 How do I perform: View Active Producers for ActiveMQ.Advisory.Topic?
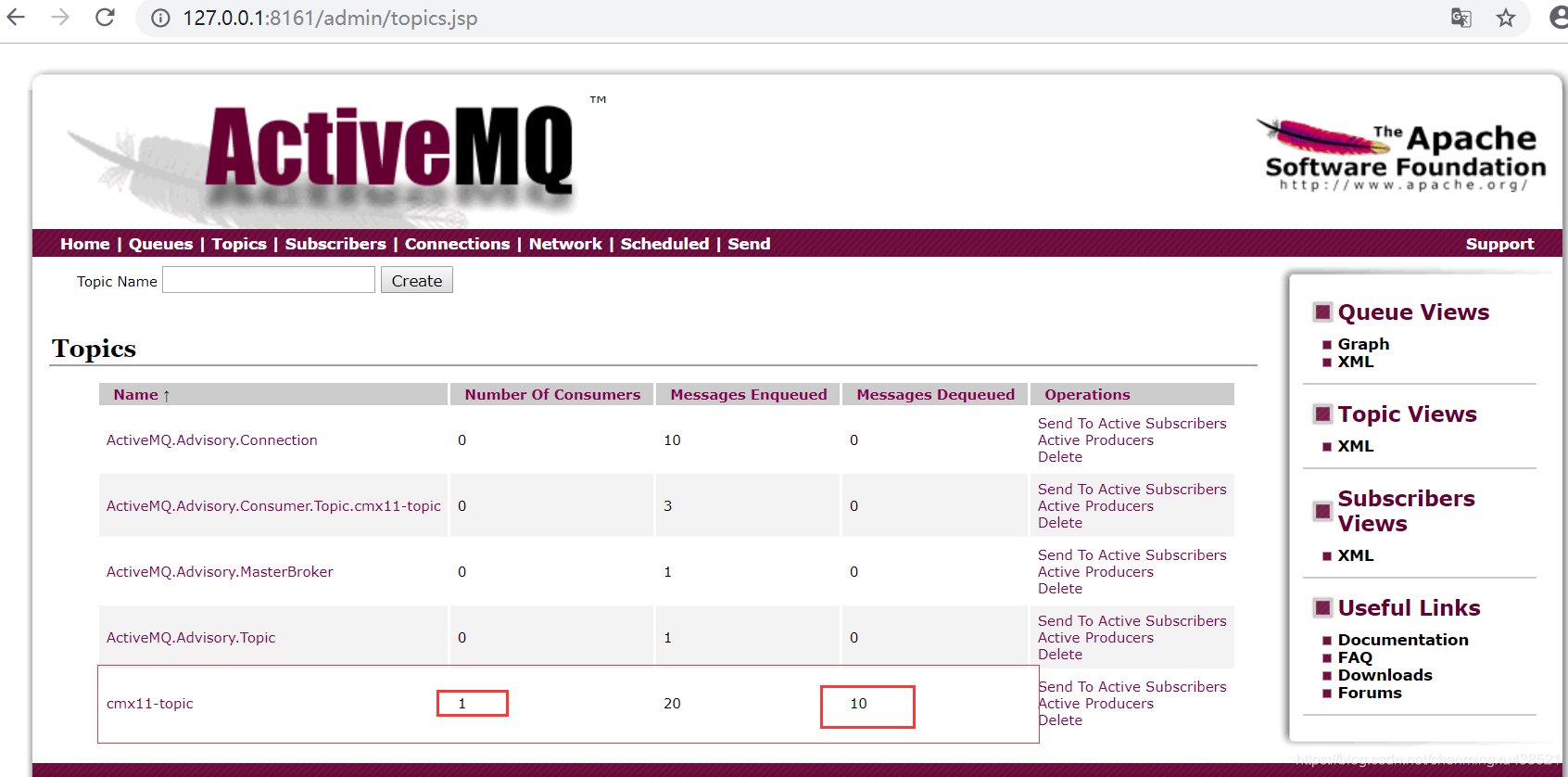pos(1095,638)
